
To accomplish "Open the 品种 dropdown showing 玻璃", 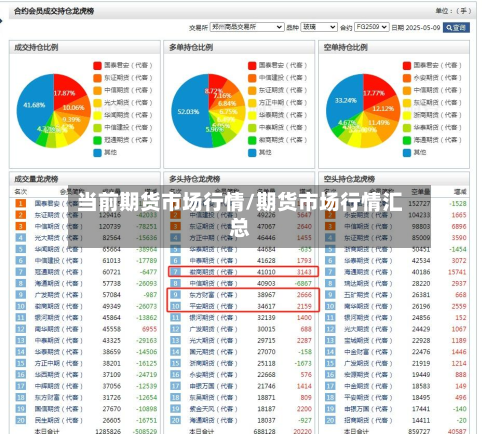I will tap(319, 27).
